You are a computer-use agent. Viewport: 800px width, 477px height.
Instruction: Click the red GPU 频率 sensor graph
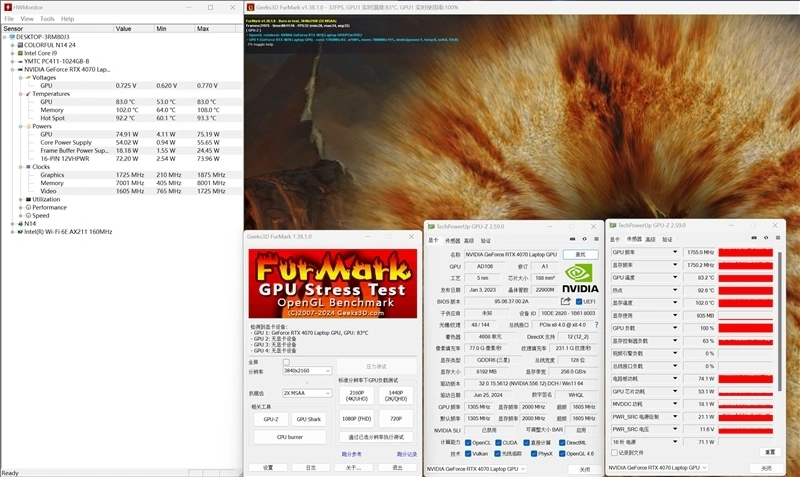coord(745,253)
